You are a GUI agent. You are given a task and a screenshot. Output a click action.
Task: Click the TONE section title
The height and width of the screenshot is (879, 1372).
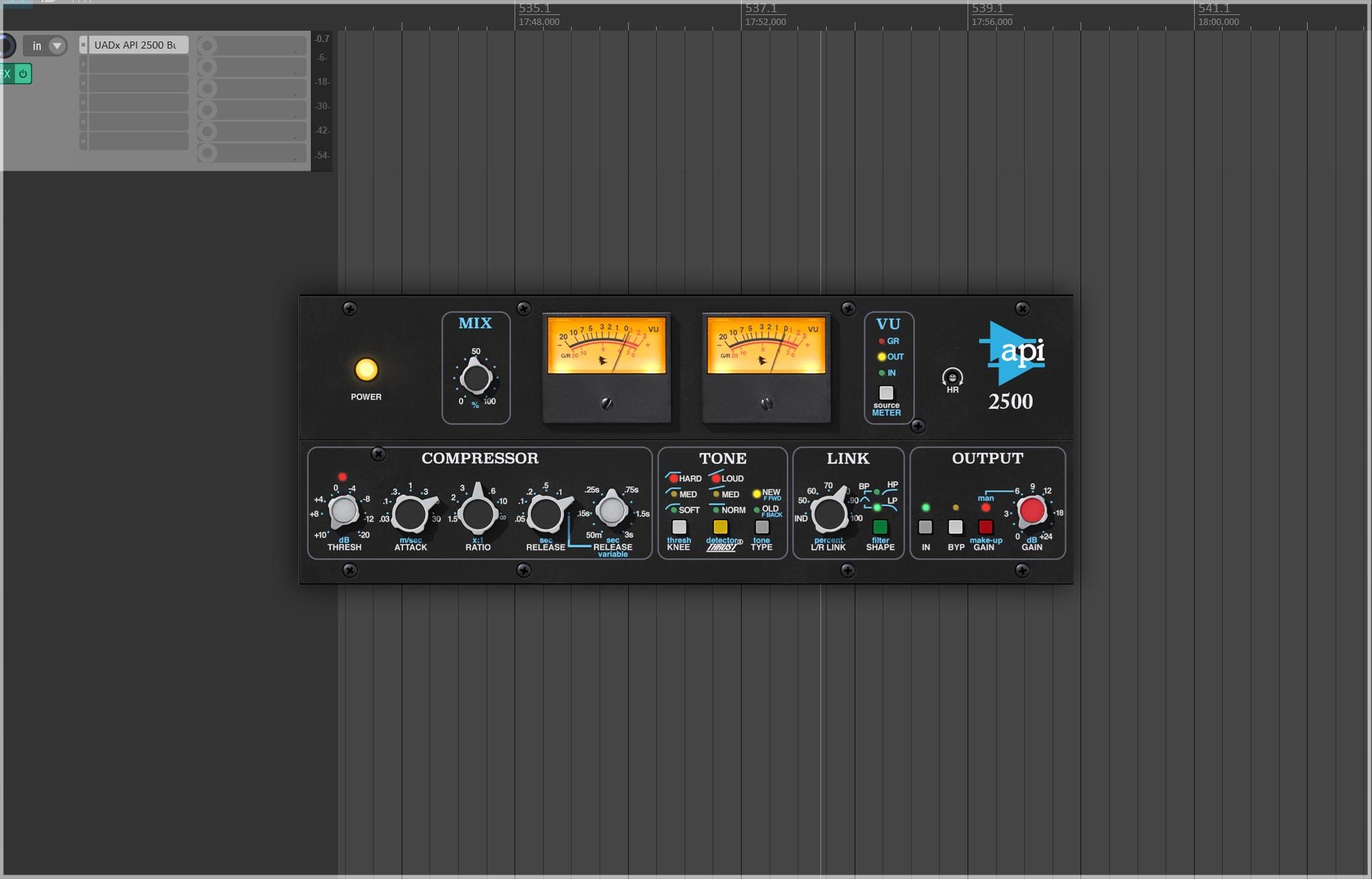pos(723,458)
